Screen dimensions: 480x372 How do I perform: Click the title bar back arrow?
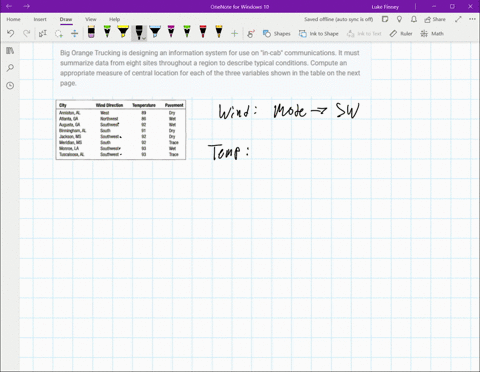[9, 6]
